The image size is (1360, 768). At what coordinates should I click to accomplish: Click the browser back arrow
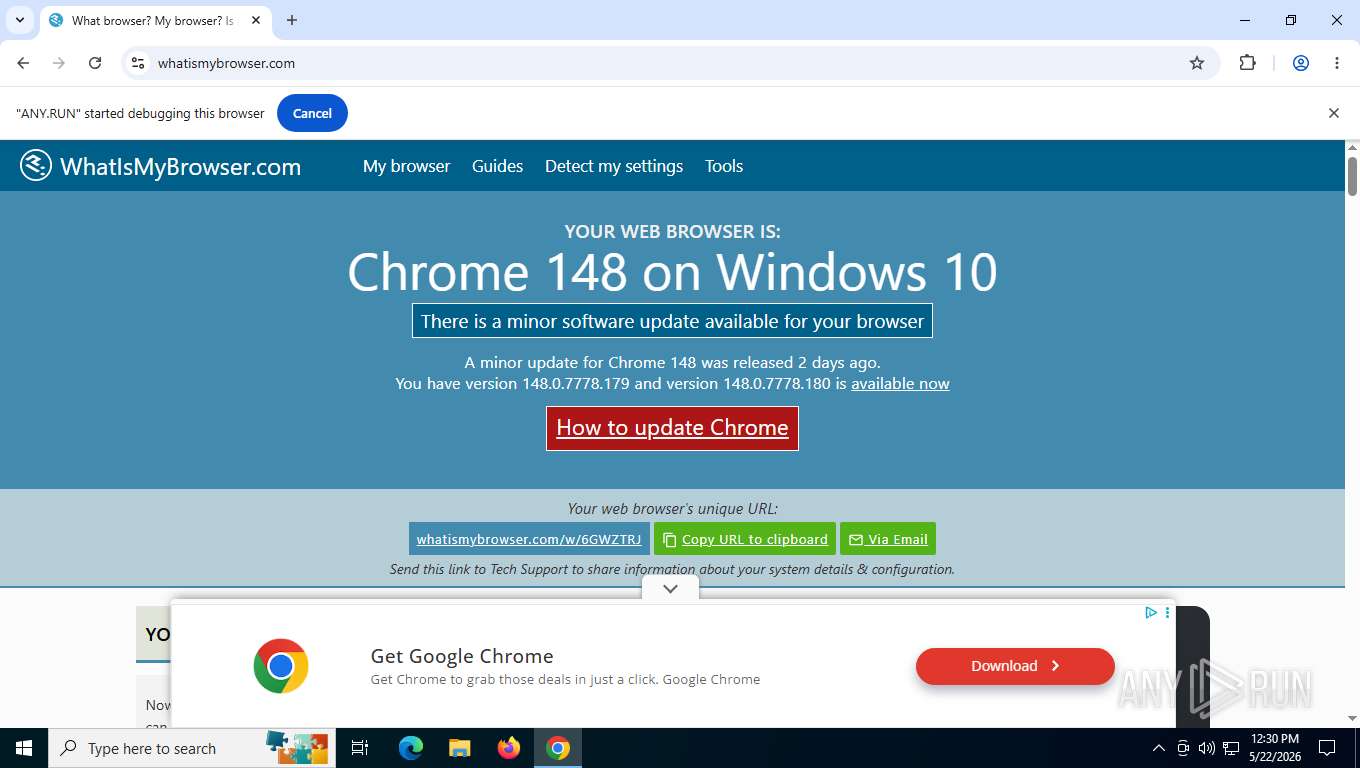[23, 63]
